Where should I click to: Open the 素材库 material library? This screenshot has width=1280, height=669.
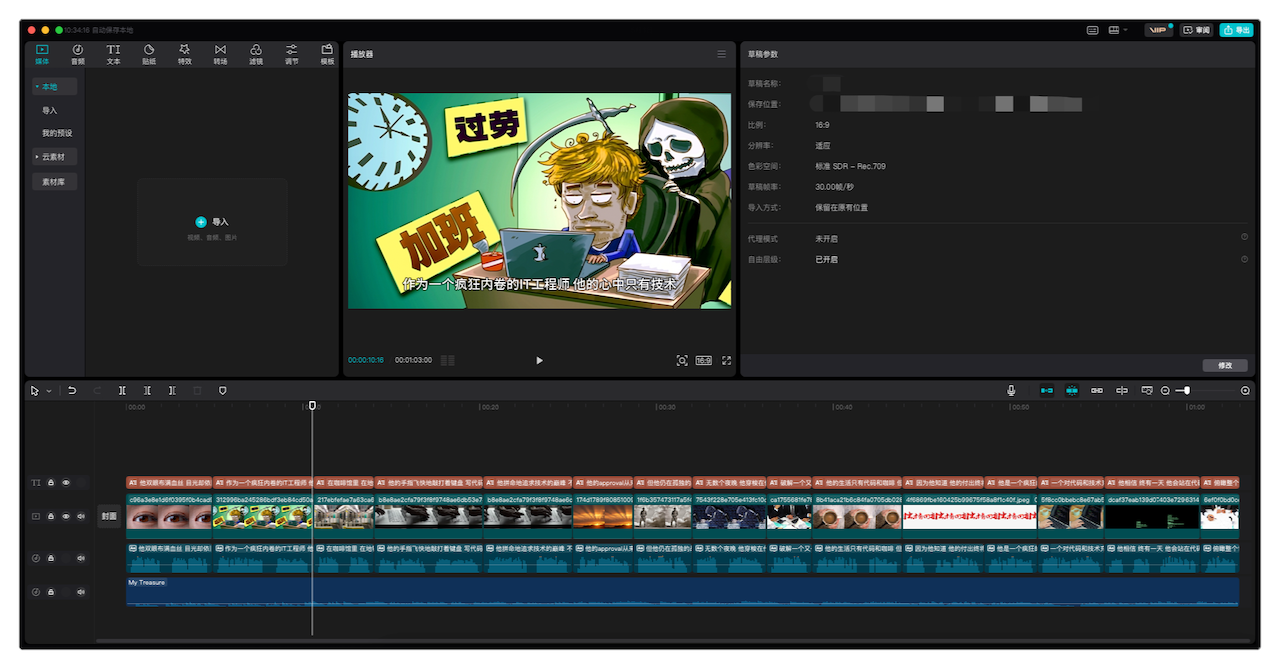[54, 182]
